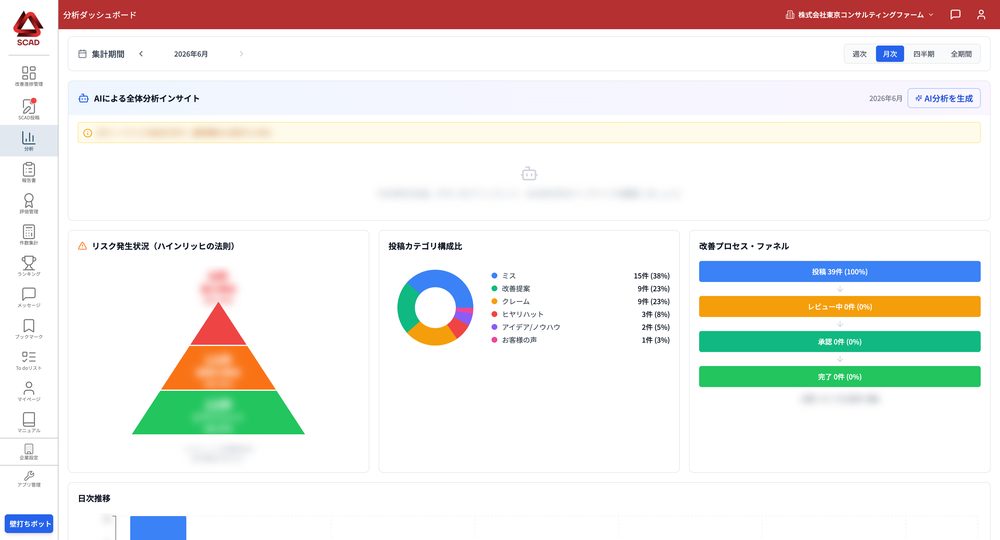Click the red ヒヤリハット legend dot

(x=494, y=314)
